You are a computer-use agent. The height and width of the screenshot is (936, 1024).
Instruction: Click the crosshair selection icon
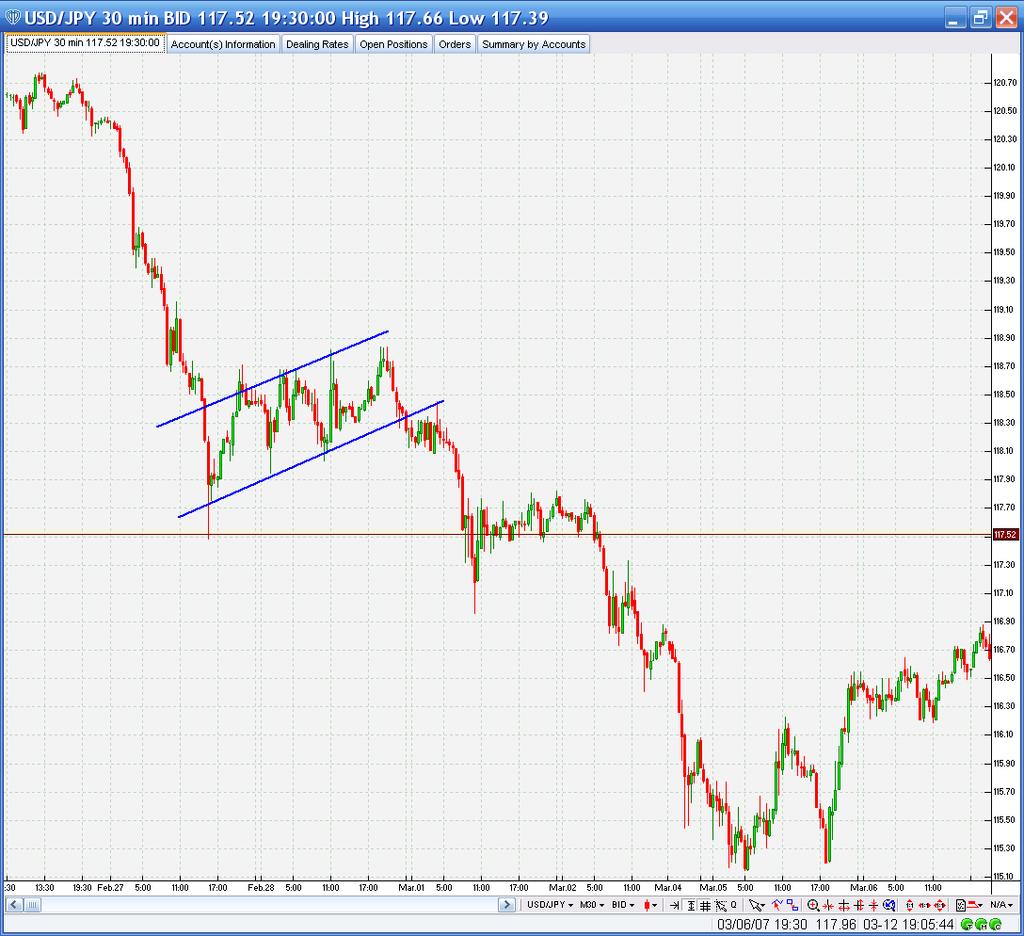point(720,905)
